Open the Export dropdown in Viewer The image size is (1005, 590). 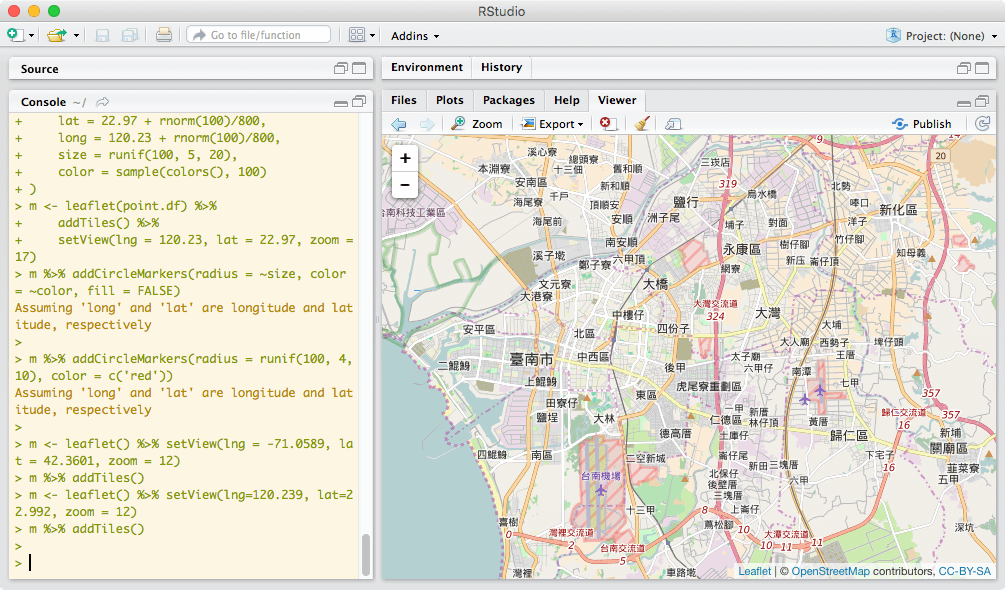553,124
